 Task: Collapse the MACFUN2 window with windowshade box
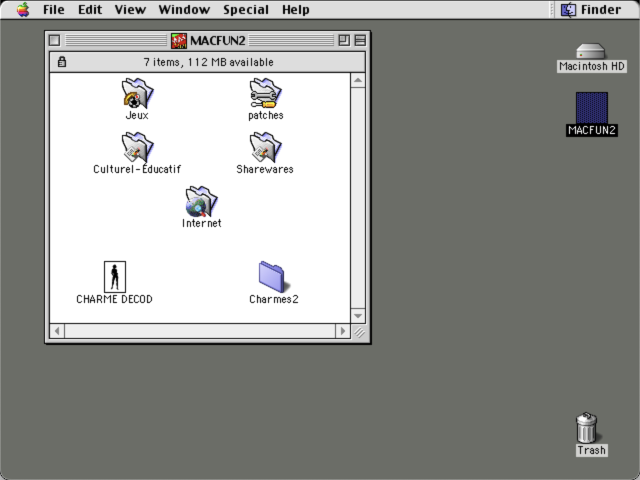click(x=360, y=40)
